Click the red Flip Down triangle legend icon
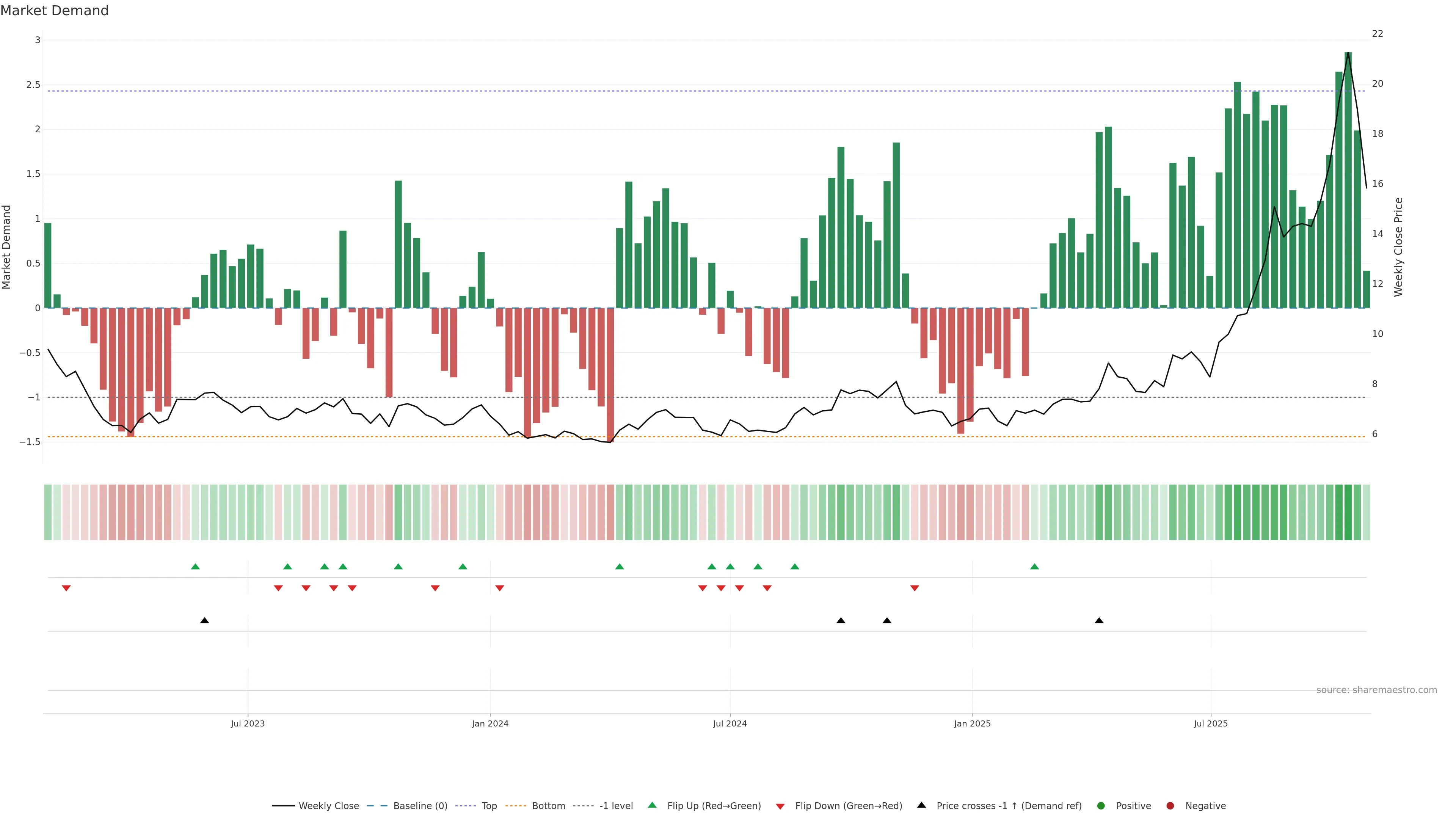1456x819 pixels. tap(780, 806)
